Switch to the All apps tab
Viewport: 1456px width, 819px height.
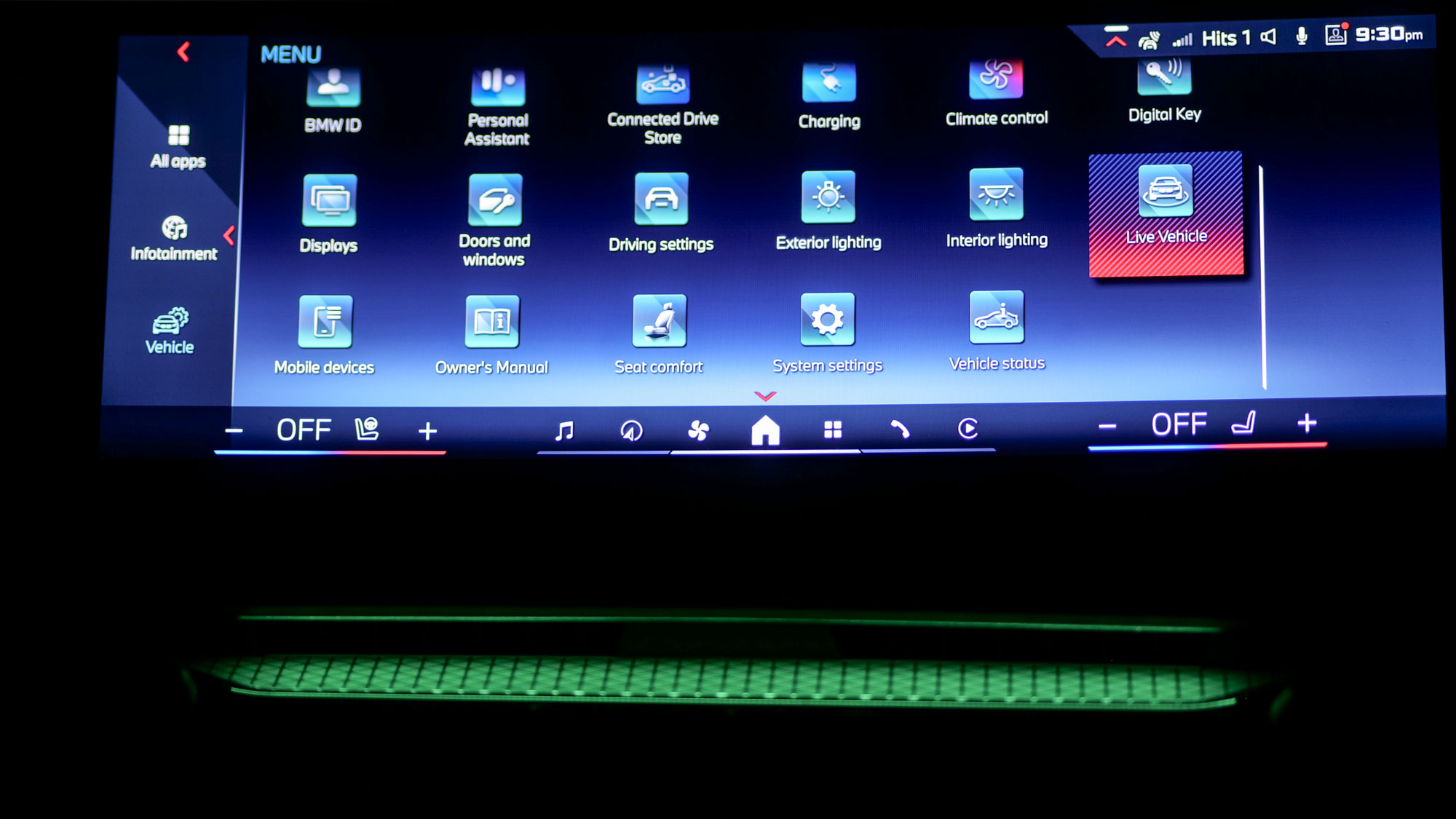(178, 146)
